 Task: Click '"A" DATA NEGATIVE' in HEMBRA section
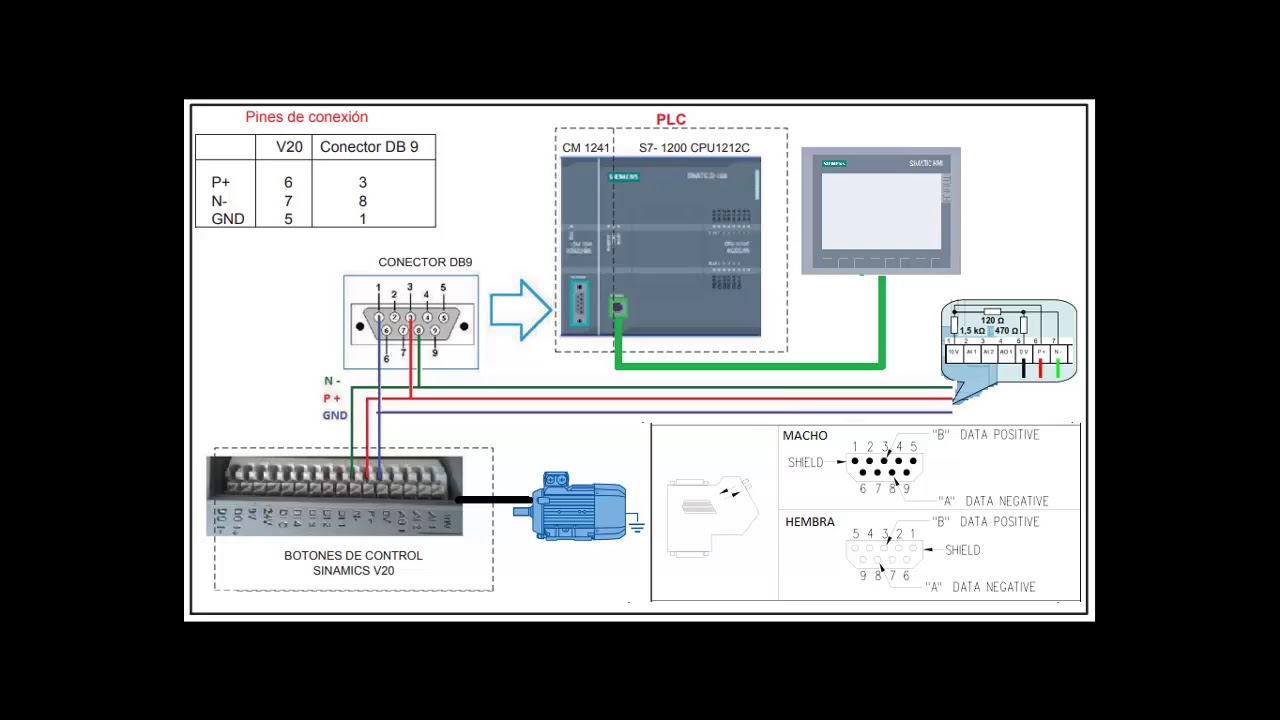(x=981, y=587)
